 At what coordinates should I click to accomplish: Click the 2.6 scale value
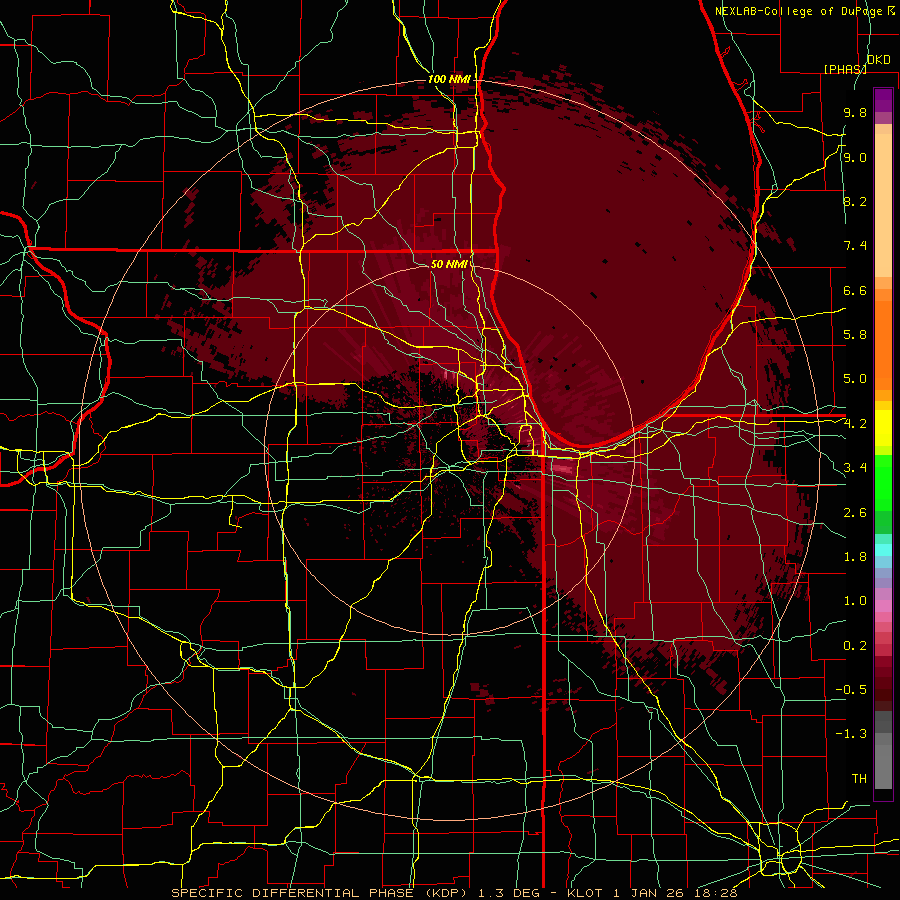click(x=855, y=513)
